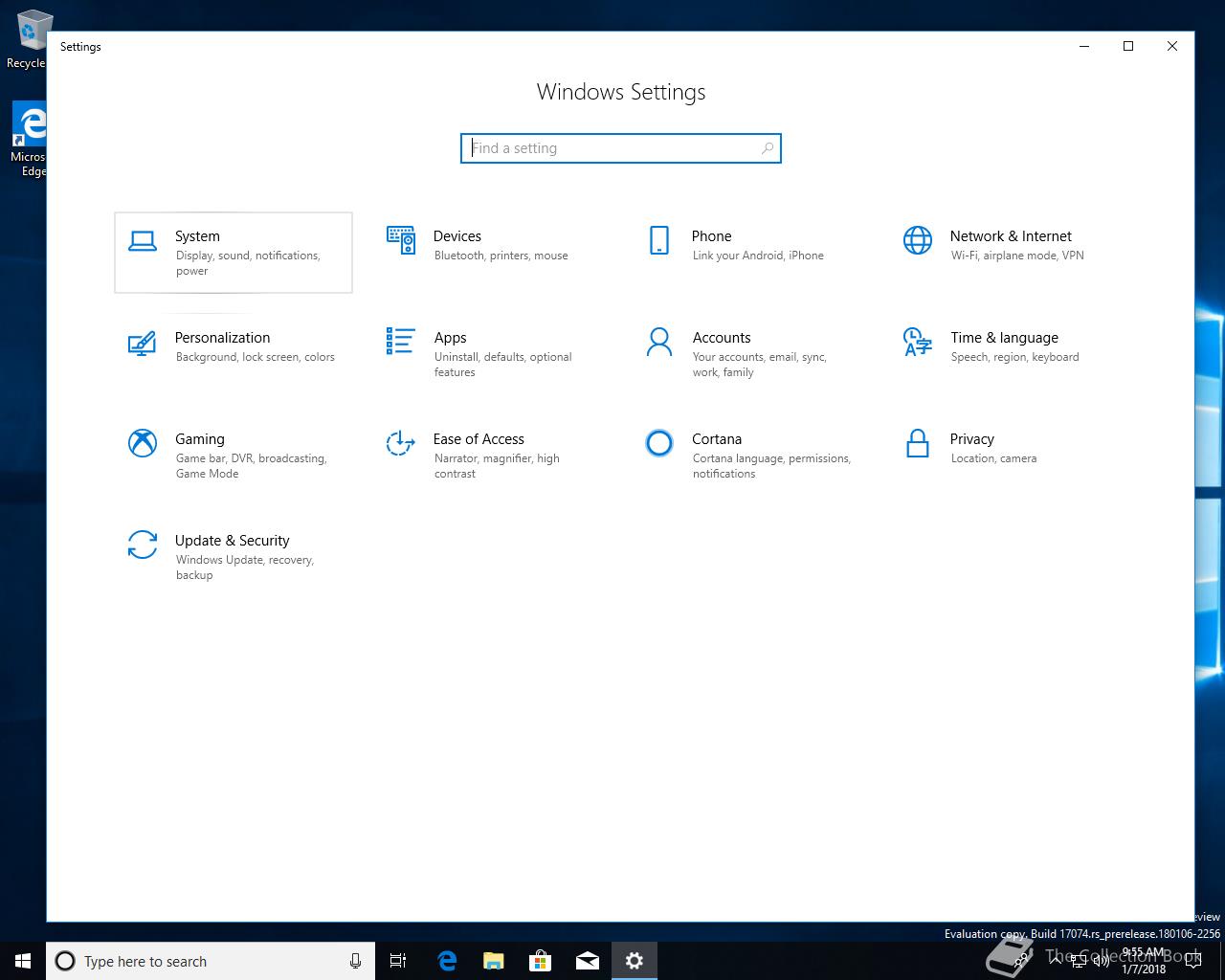Viewport: 1225px width, 980px height.
Task: Click the Update & Security title
Action: coord(232,541)
